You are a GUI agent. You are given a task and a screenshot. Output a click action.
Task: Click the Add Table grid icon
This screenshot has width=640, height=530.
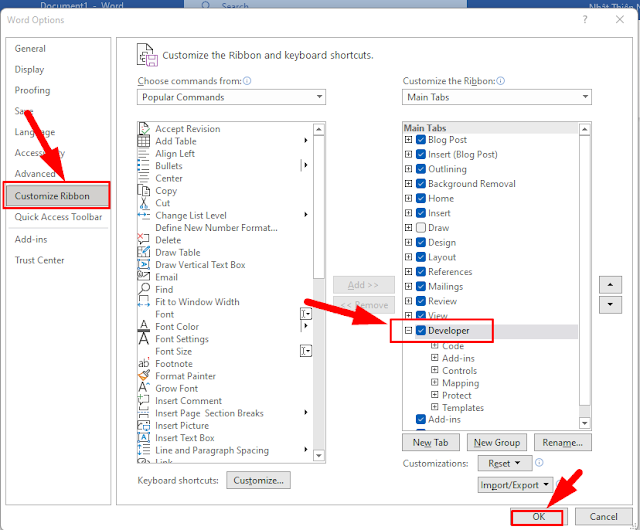tap(144, 141)
